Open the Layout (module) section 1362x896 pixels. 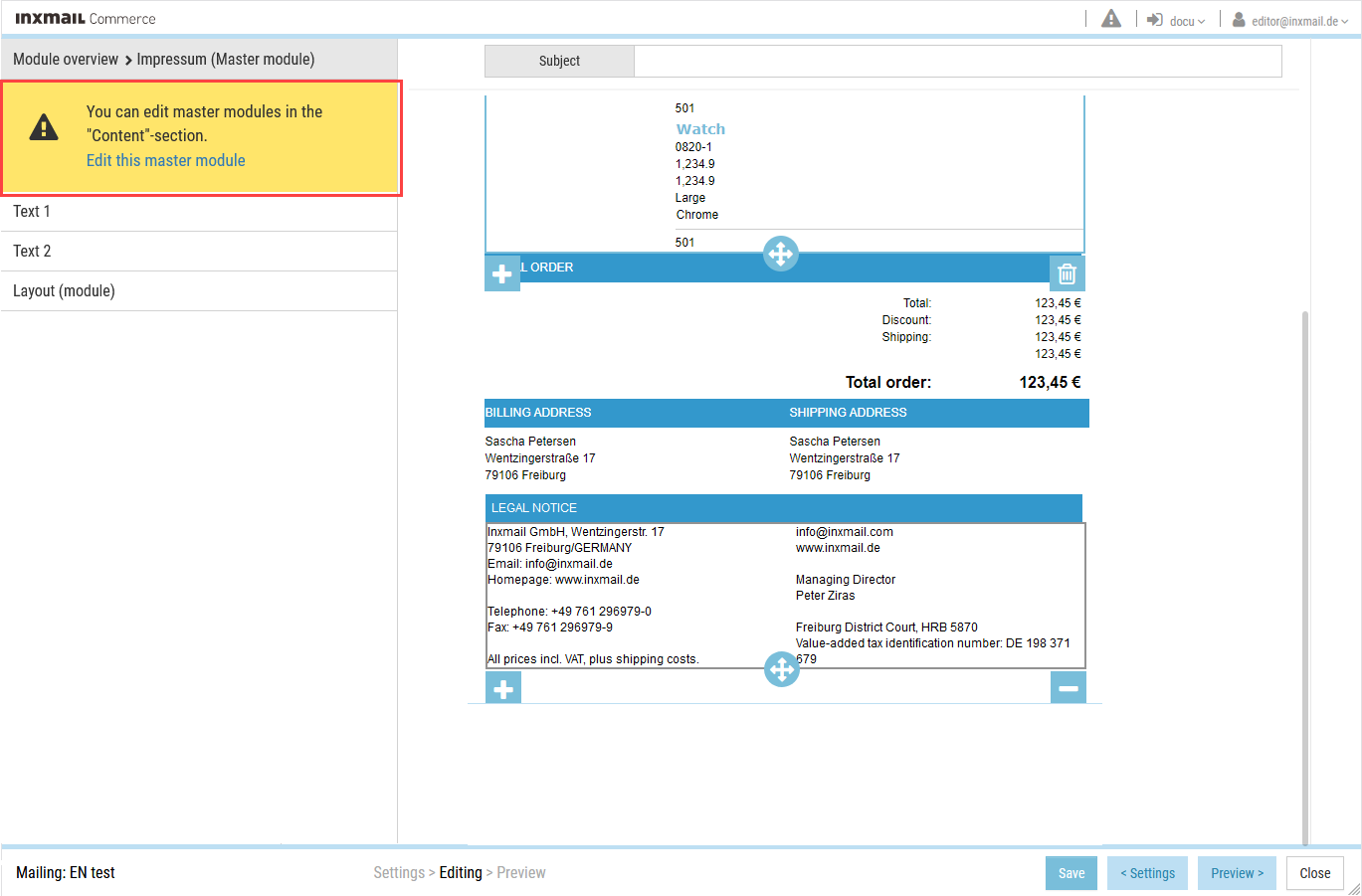coord(199,291)
